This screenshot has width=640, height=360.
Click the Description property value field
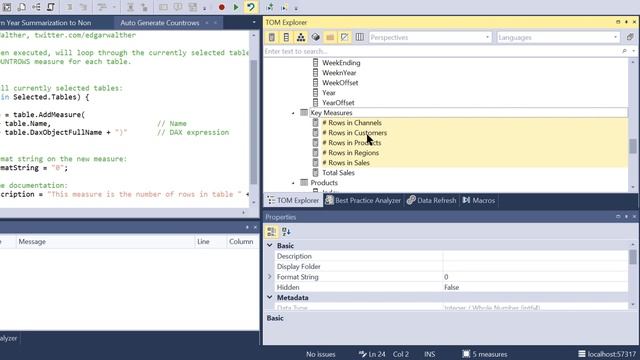pos(535,256)
